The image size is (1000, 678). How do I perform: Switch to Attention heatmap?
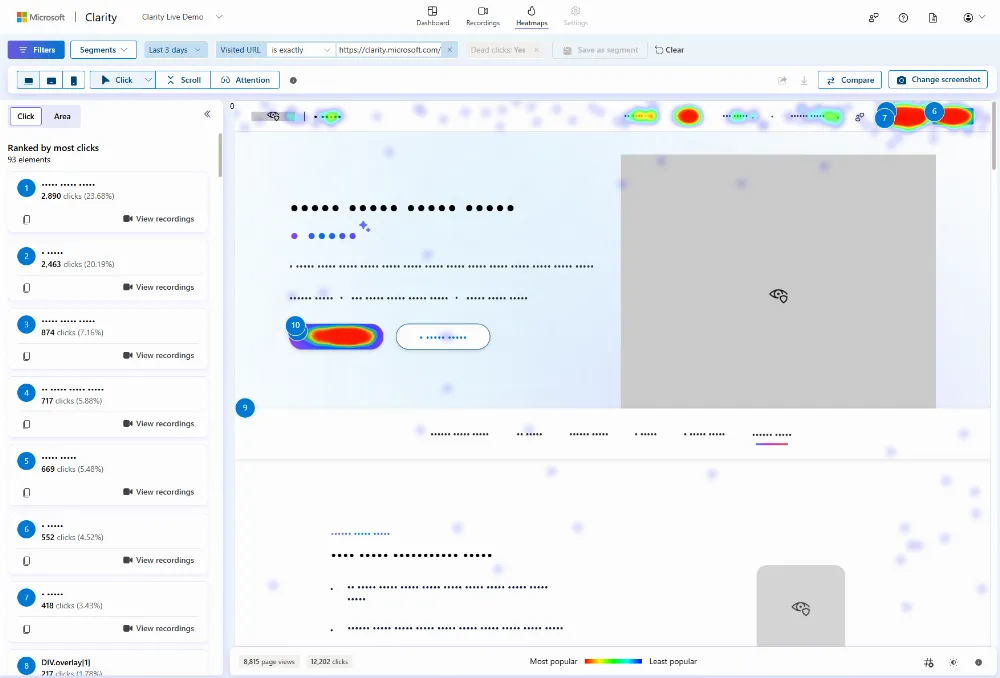pos(245,80)
